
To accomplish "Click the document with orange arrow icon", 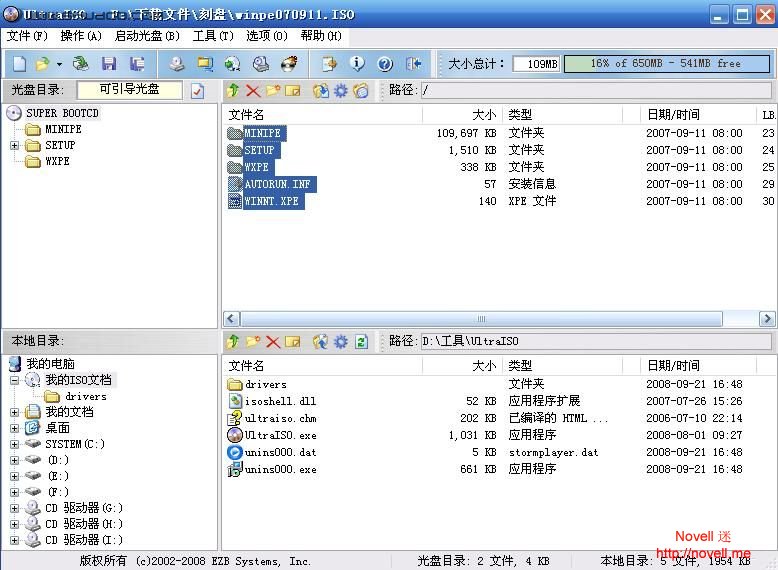I will coord(329,63).
